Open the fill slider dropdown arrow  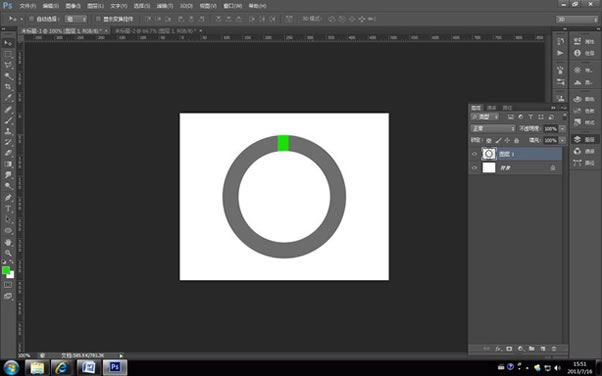coord(562,141)
